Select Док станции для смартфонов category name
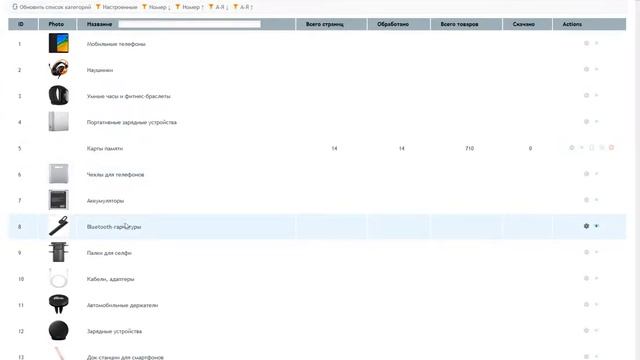The image size is (640, 360). click(125, 357)
